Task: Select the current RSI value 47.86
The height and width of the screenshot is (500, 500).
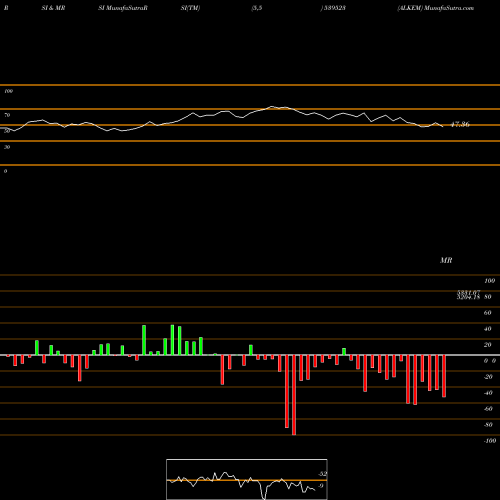Action: [x=460, y=124]
